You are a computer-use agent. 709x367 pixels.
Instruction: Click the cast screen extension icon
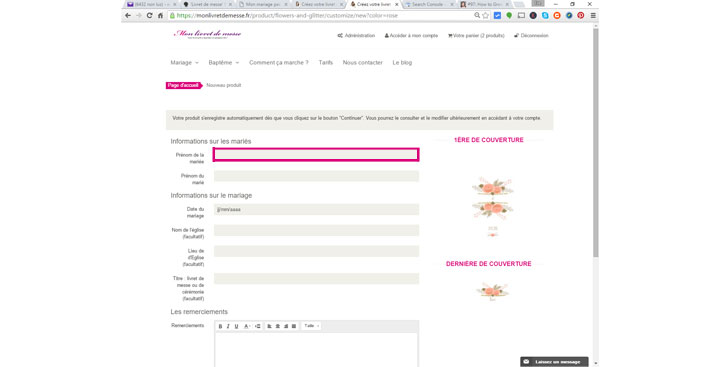pos(521,15)
